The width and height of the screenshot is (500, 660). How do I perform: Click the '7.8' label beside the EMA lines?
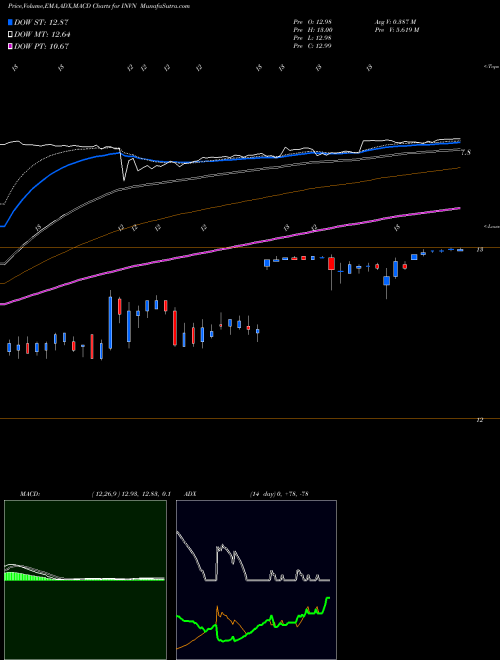pyautogui.click(x=466, y=153)
